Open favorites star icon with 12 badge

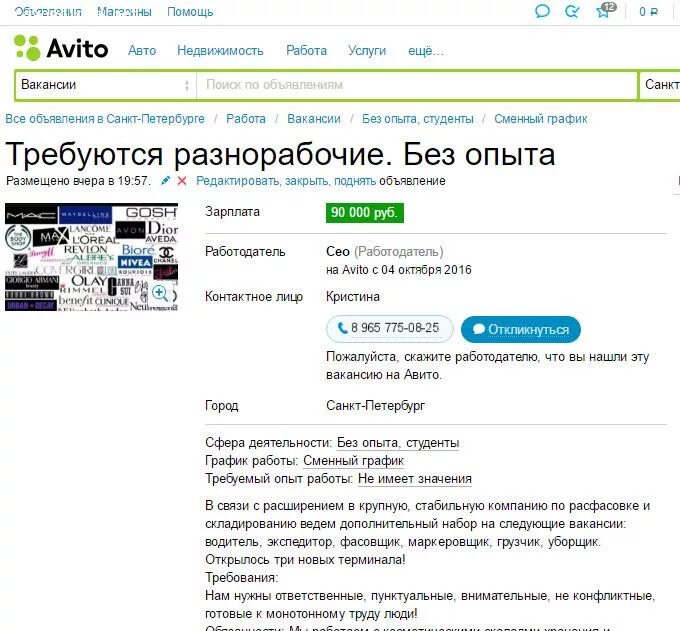tap(605, 10)
